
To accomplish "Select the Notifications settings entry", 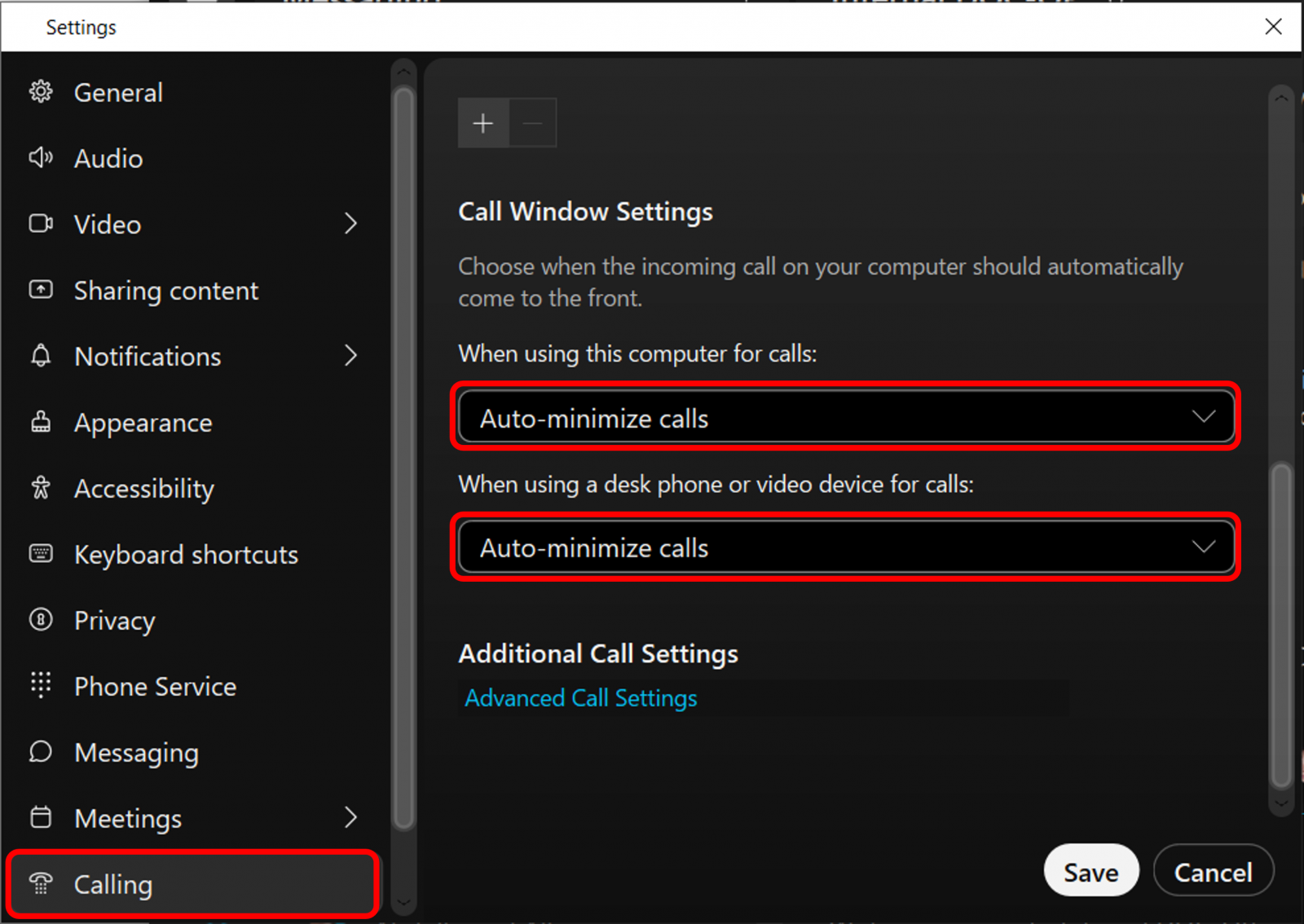I will tap(148, 356).
